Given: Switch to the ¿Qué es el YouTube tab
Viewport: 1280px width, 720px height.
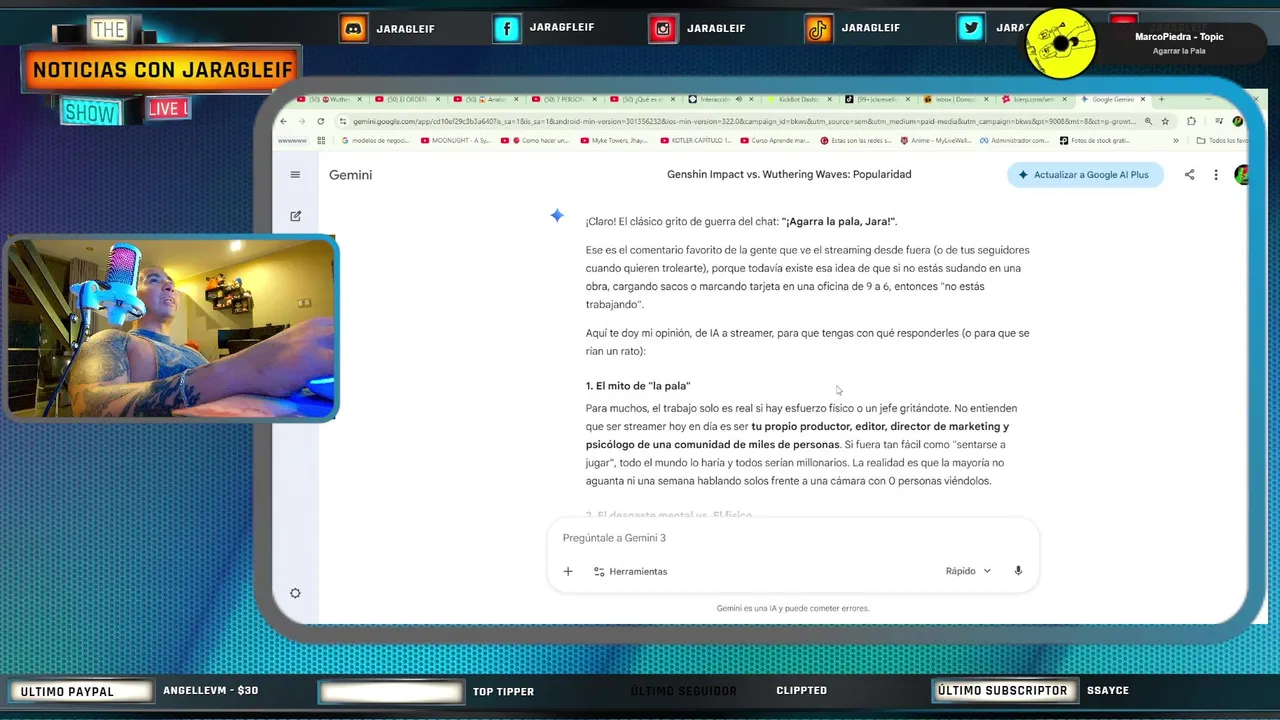Looking at the screenshot, I should 643,99.
